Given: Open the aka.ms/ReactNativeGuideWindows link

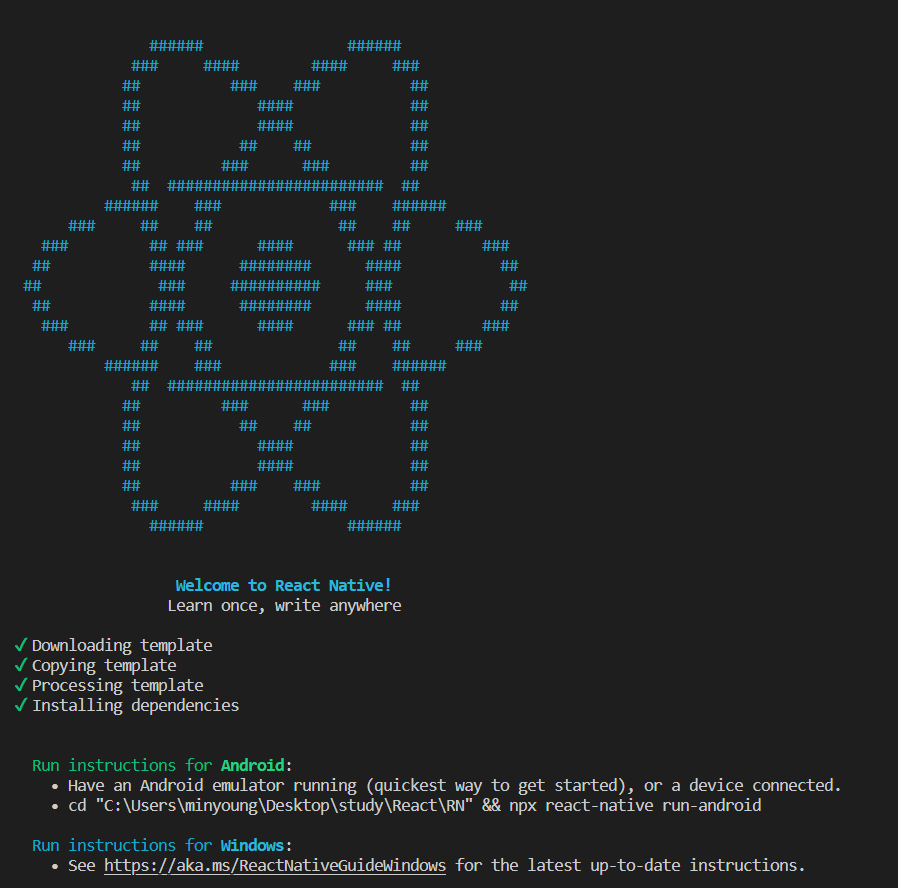Looking at the screenshot, I should pyautogui.click(x=275, y=865).
